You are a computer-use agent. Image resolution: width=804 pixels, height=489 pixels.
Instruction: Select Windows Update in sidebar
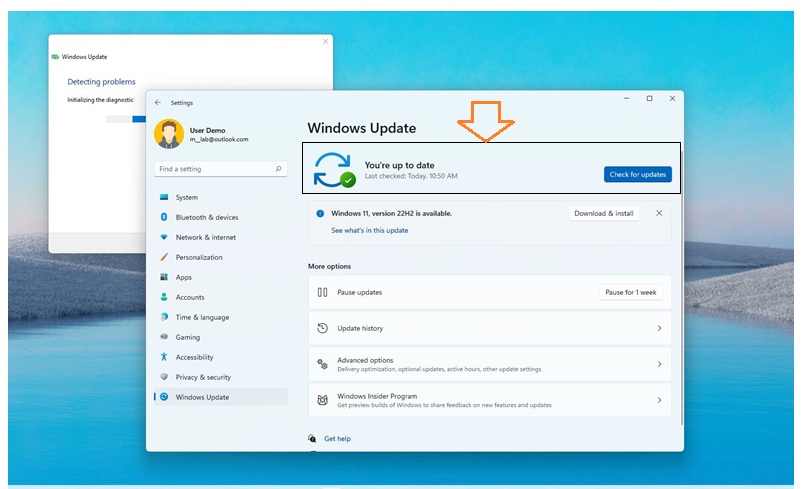tap(220, 397)
